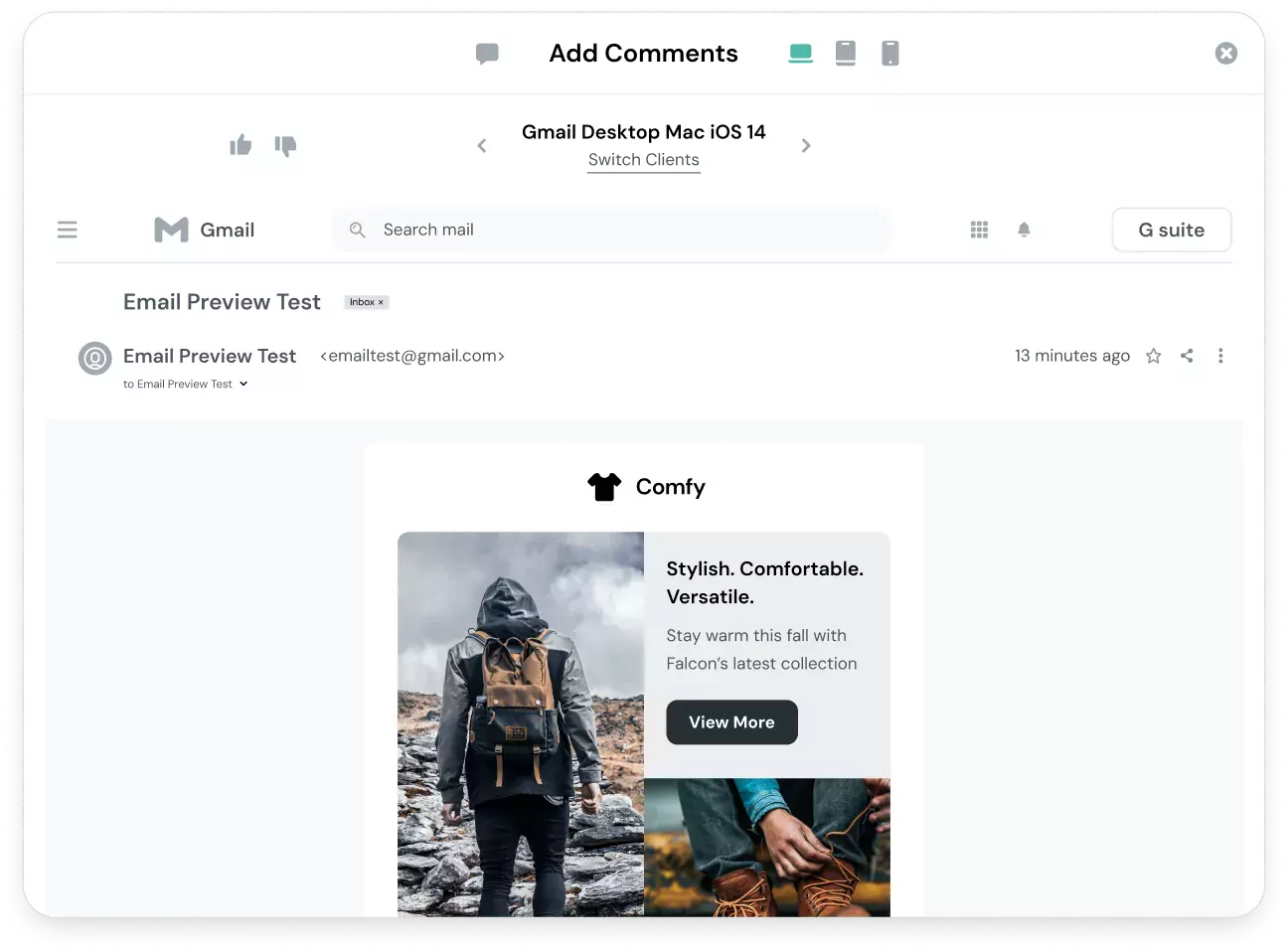
Task: Expand the recipient details dropdown
Action: (243, 385)
